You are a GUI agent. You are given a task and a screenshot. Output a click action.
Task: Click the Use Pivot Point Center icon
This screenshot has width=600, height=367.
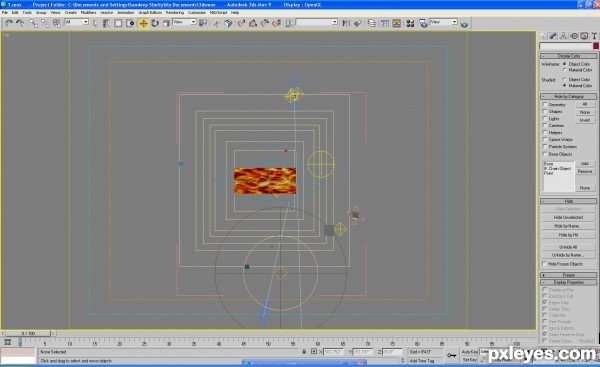coord(203,23)
